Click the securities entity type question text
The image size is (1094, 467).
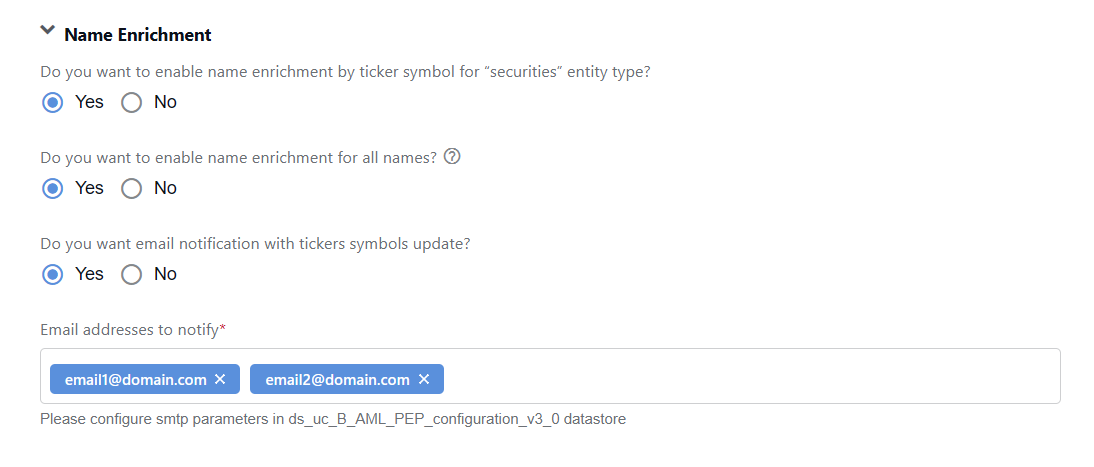[345, 72]
